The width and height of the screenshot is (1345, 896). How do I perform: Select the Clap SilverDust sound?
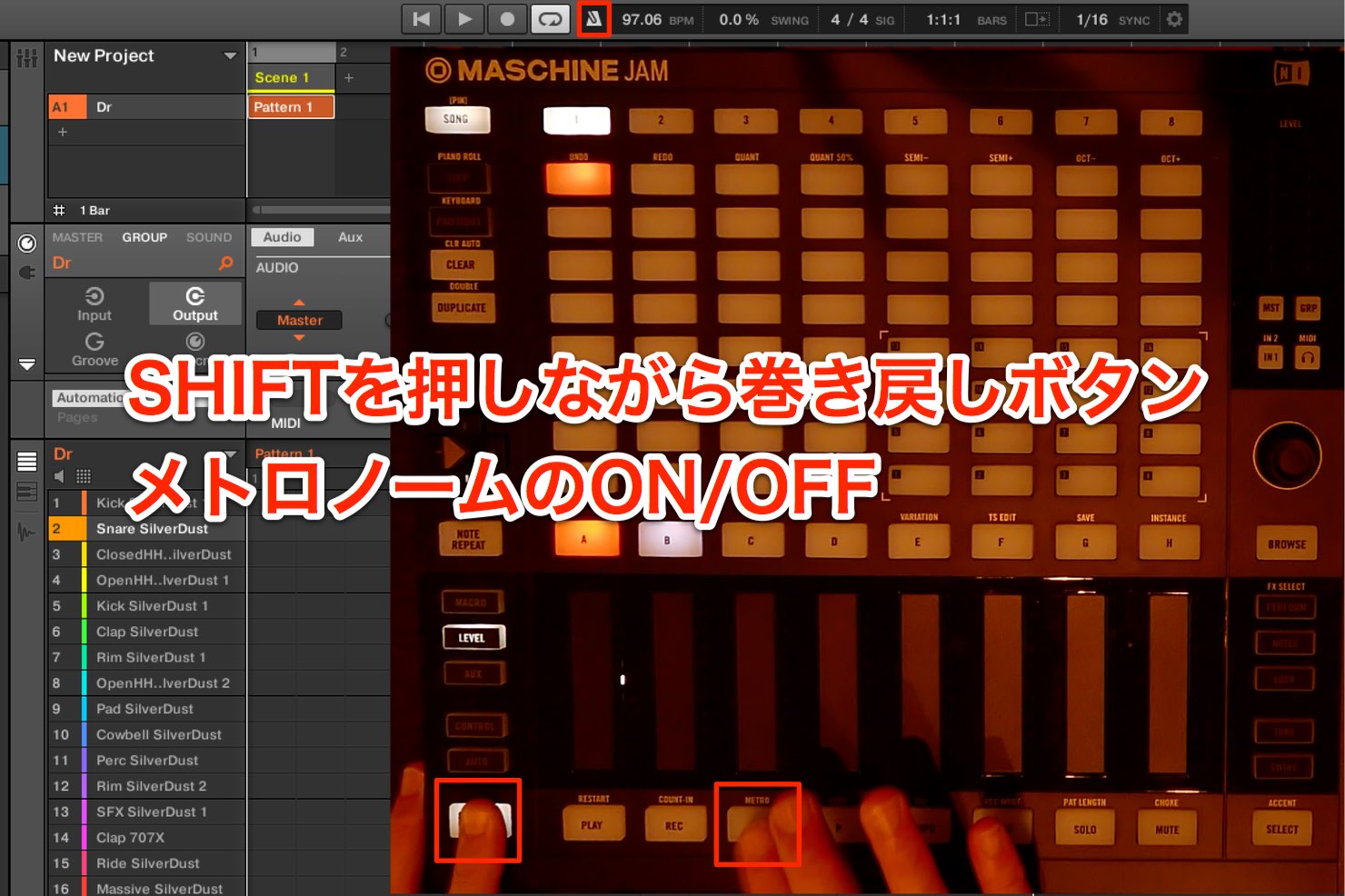[146, 632]
